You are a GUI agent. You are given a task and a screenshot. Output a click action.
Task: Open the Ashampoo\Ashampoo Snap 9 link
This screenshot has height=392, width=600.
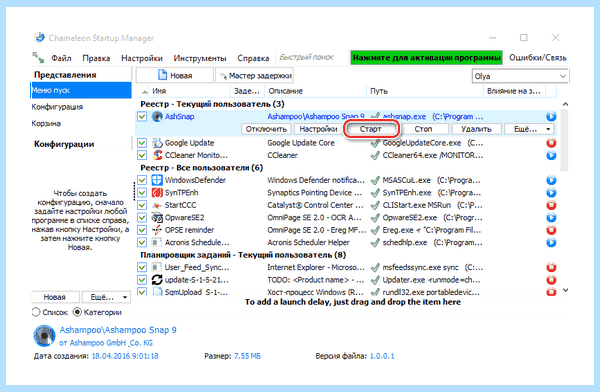tap(118, 330)
